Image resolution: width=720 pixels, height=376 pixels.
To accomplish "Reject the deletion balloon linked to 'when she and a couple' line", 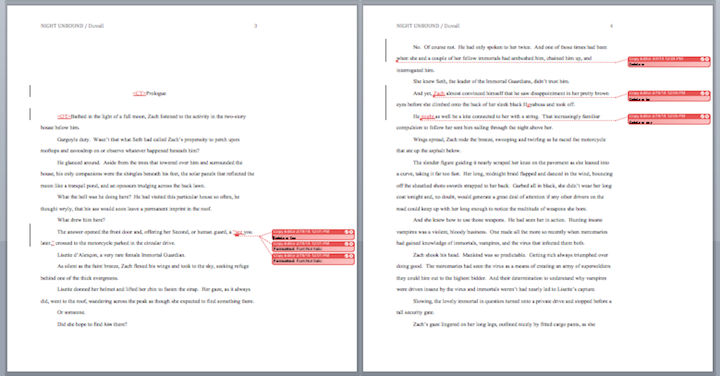I will click(707, 59).
